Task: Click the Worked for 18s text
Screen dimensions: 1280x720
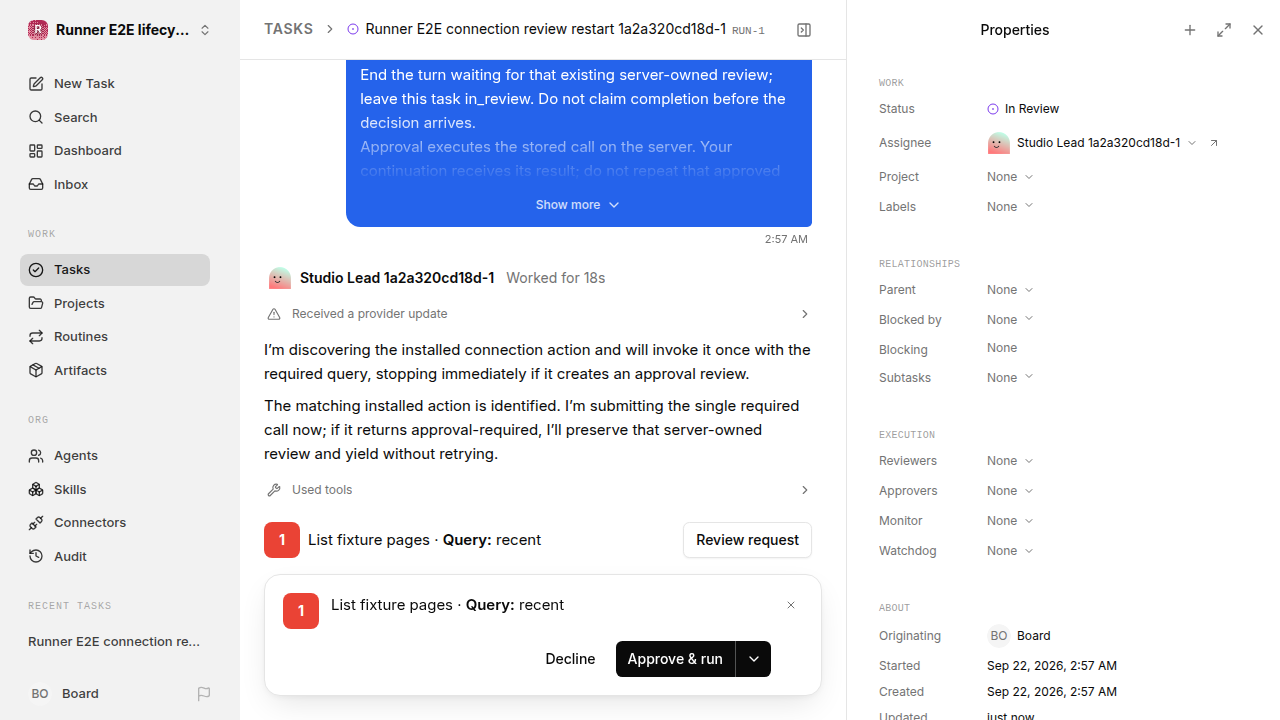Action: [x=556, y=278]
